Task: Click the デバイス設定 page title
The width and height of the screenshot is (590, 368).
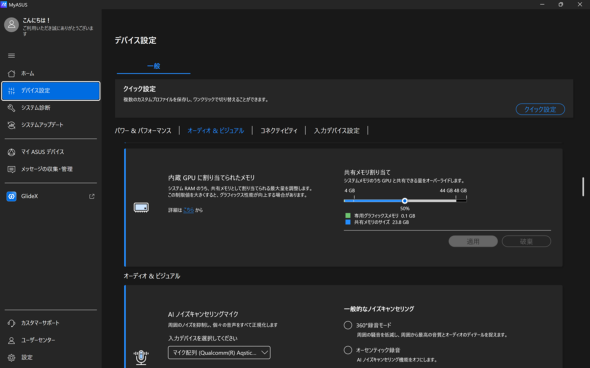Action: [135, 41]
